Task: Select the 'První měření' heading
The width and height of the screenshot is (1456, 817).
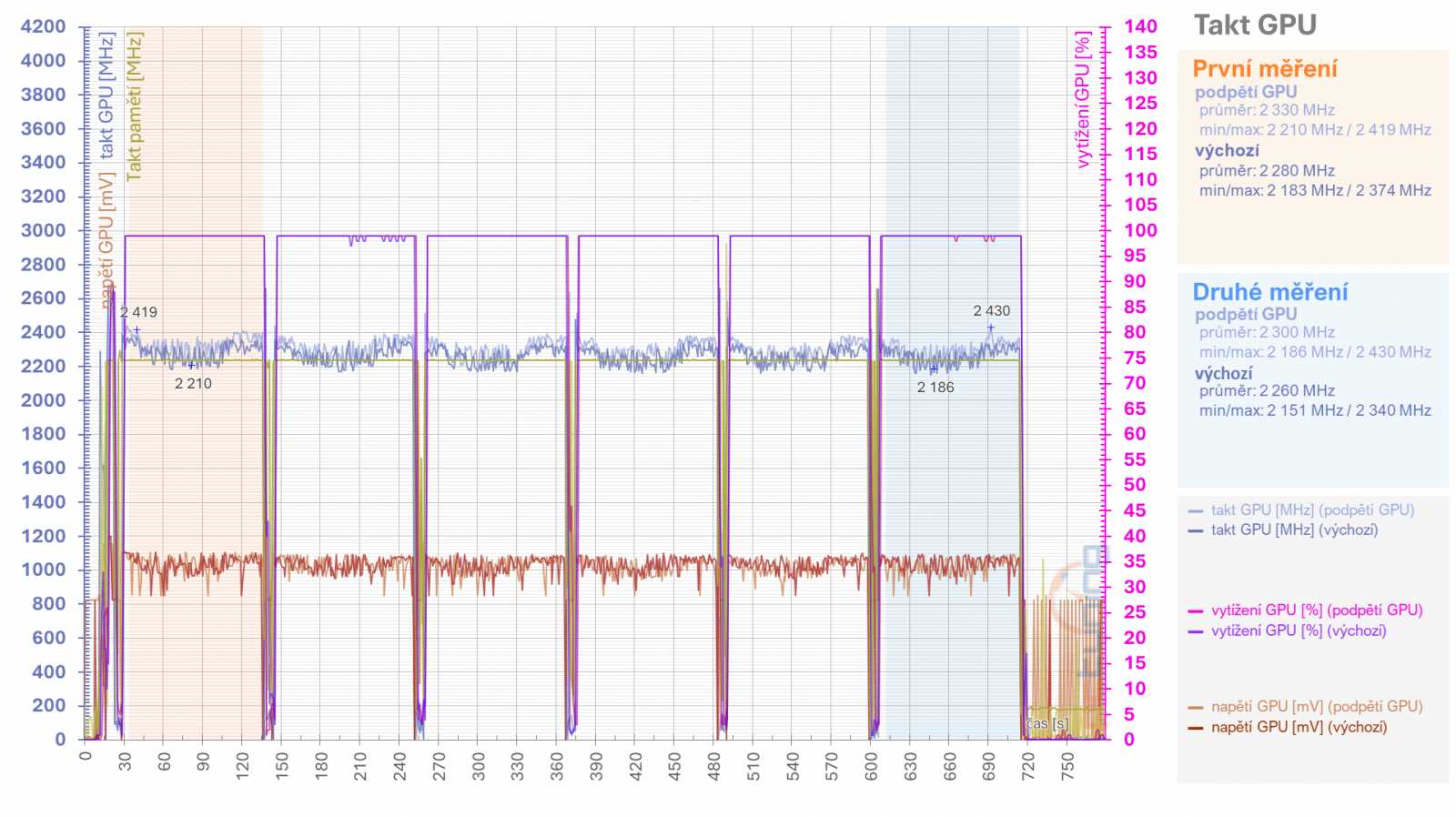Action: click(1265, 69)
